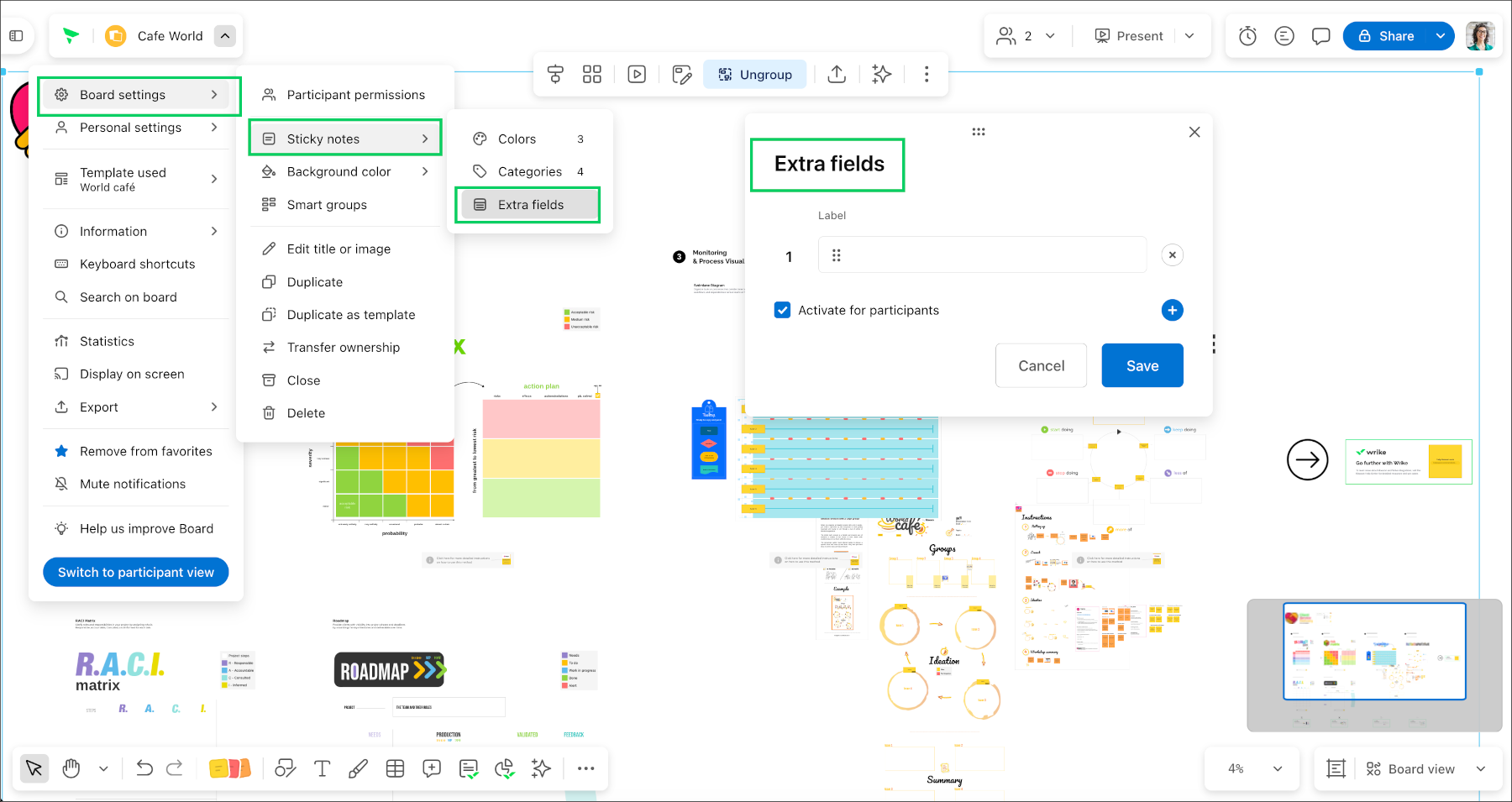The height and width of the screenshot is (802, 1512).
Task: Open the timer icon in top bar
Action: click(x=1247, y=36)
